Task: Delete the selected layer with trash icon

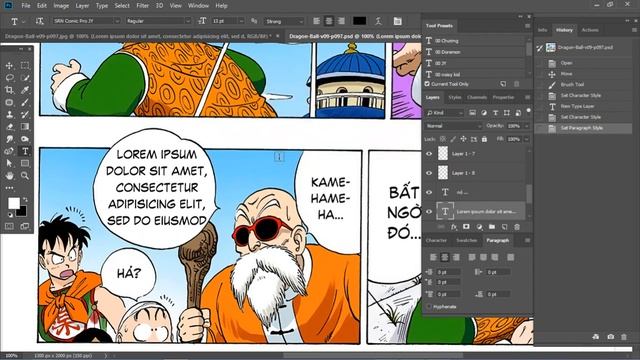Action: coord(517,227)
